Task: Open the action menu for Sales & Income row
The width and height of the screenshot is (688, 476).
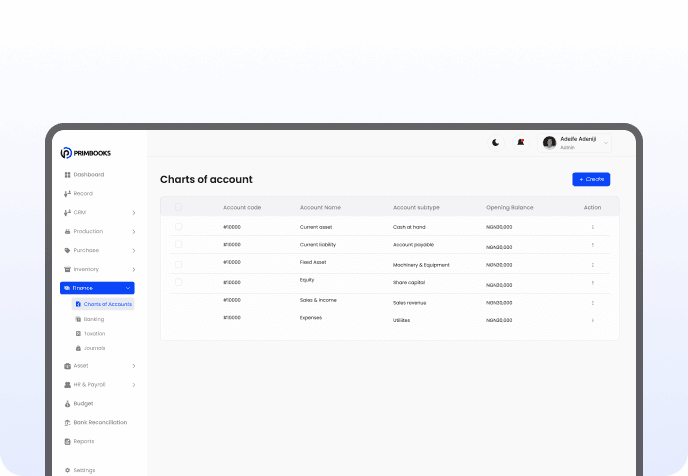Action: 592,303
